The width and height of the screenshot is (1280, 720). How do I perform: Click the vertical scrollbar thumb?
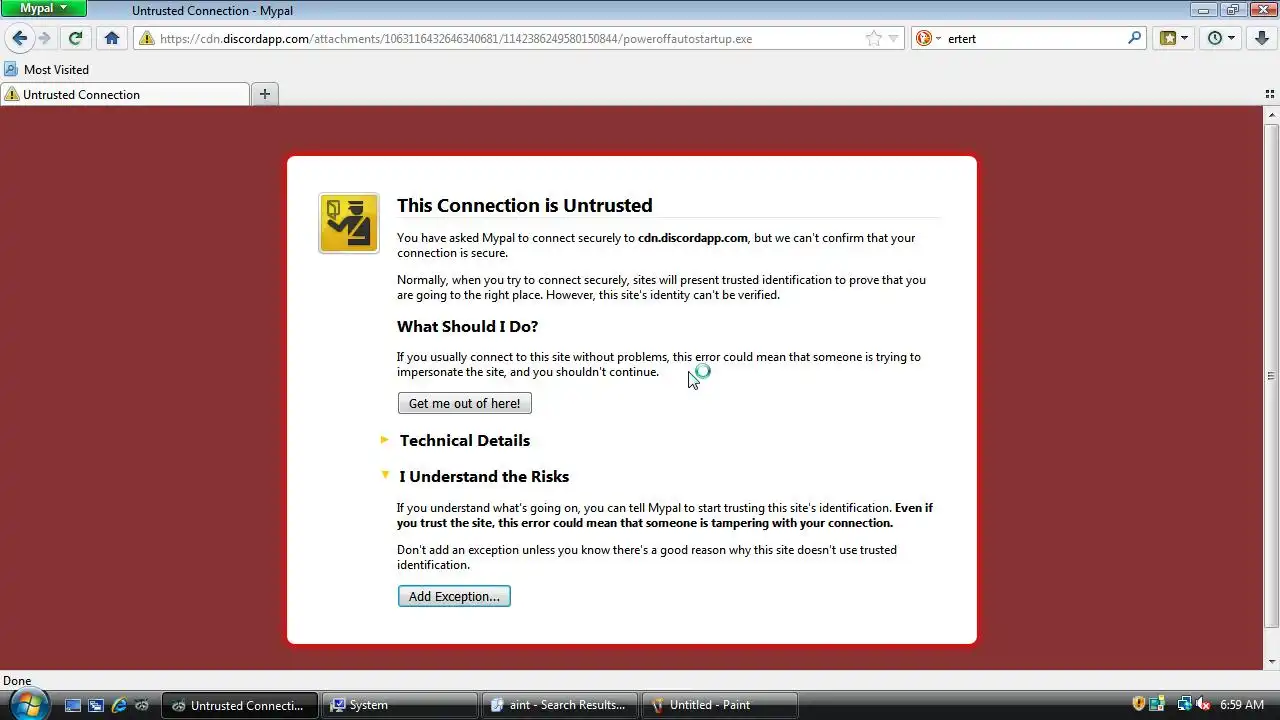(x=1272, y=375)
